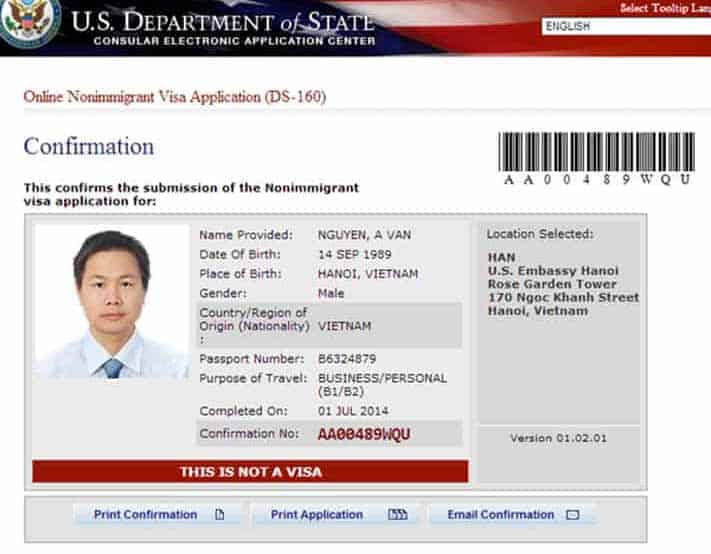The width and height of the screenshot is (711, 554).
Task: Click the Print Application button
Action: 336,515
